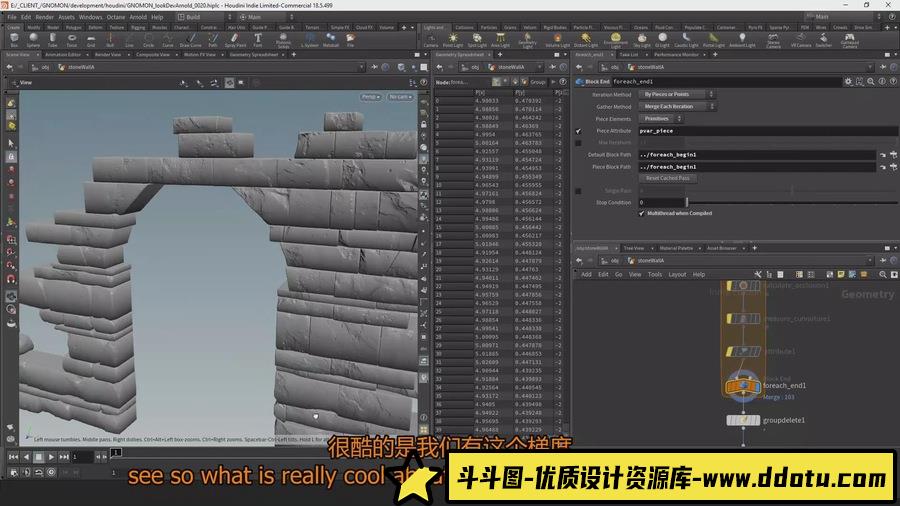900x506 pixels.
Task: Switch to the Take List tab
Action: coord(629,55)
